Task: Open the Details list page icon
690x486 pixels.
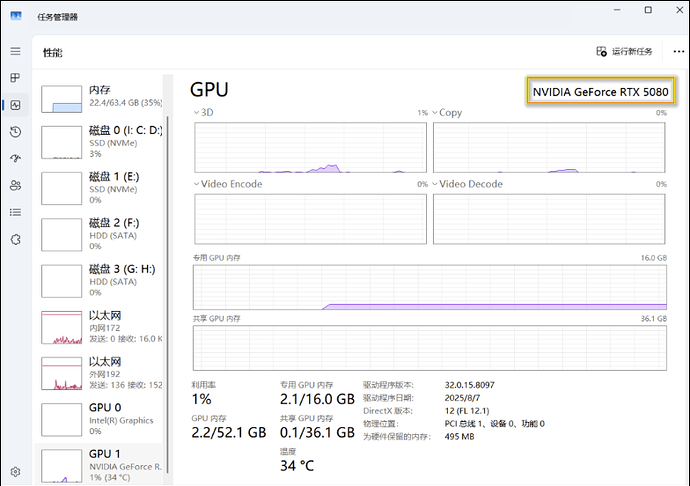Action: point(15,212)
